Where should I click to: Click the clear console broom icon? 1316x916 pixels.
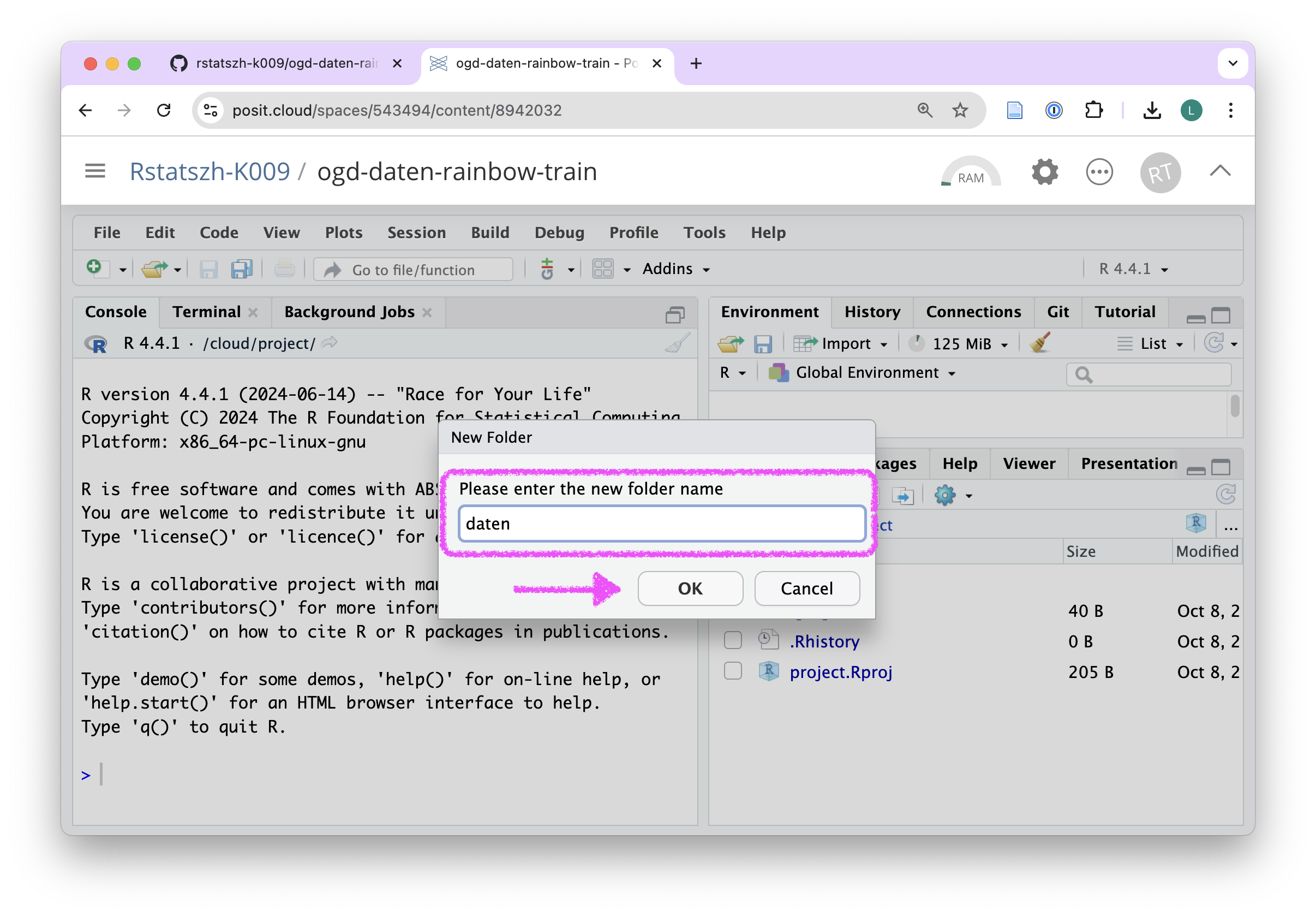point(677,343)
